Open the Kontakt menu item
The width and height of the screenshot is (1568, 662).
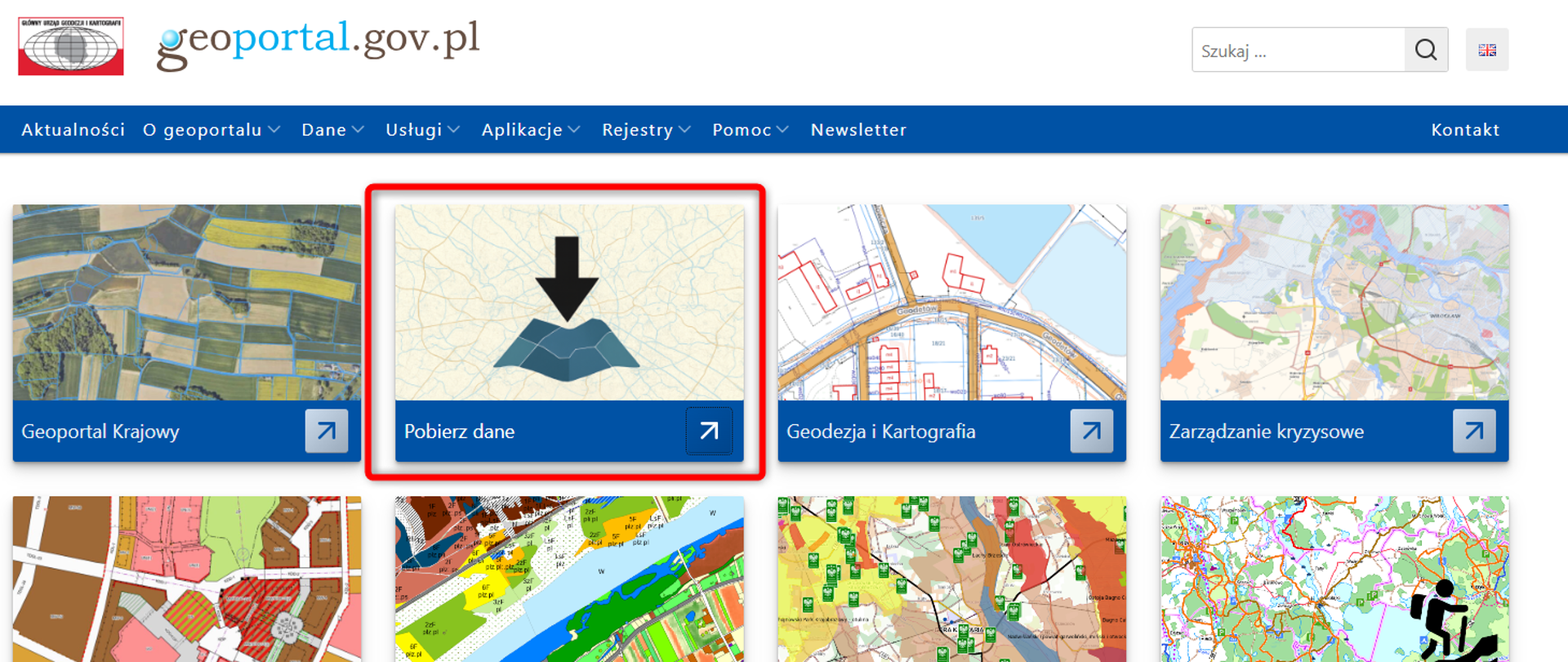pyautogui.click(x=1465, y=129)
